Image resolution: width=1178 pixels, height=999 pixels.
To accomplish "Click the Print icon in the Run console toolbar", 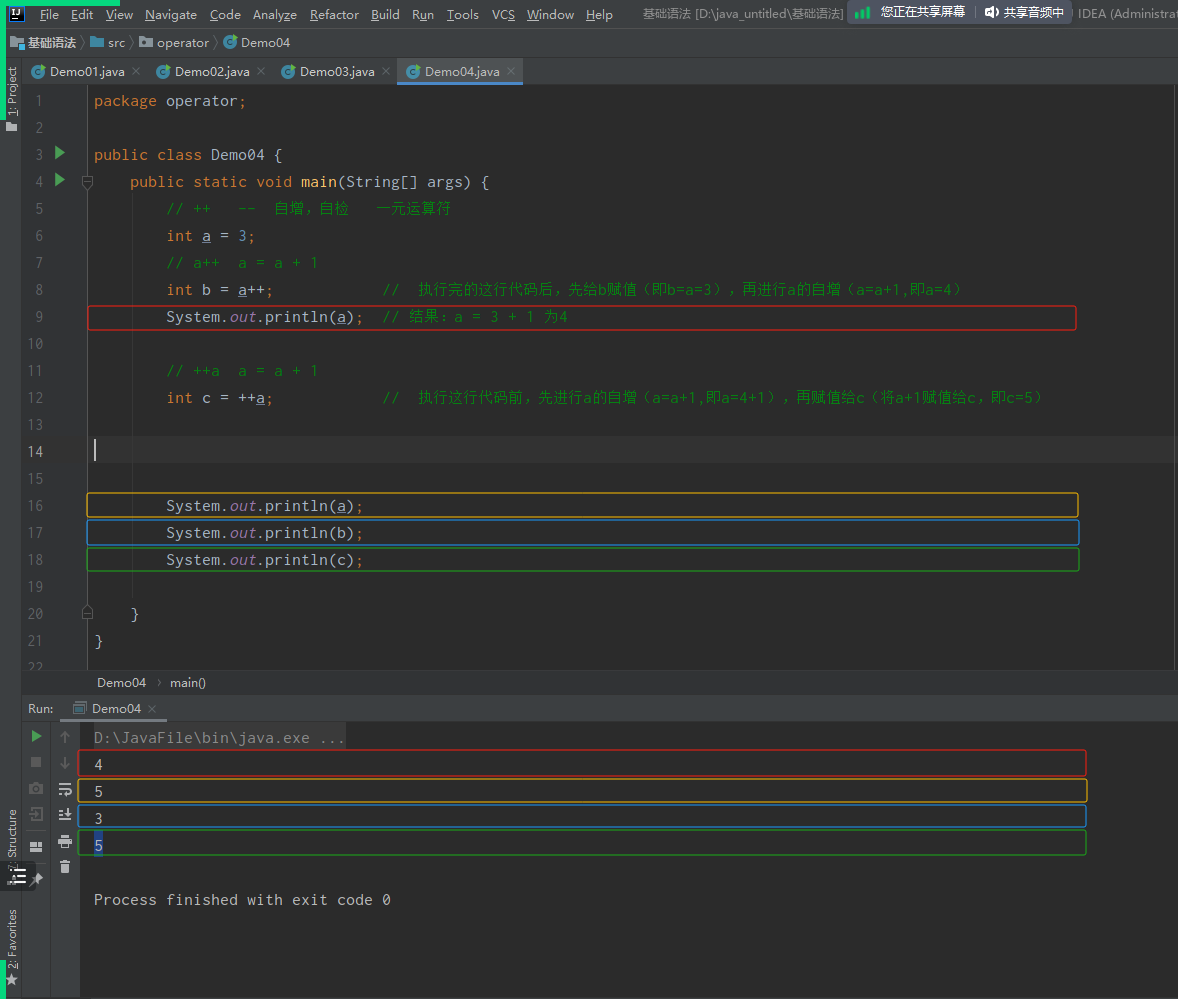I will [65, 841].
